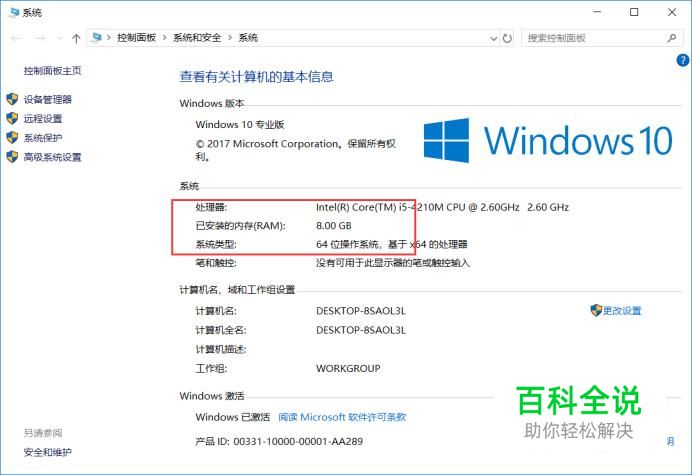Open 控制面板主页 link
This screenshot has height=475, width=692.
pos(53,71)
